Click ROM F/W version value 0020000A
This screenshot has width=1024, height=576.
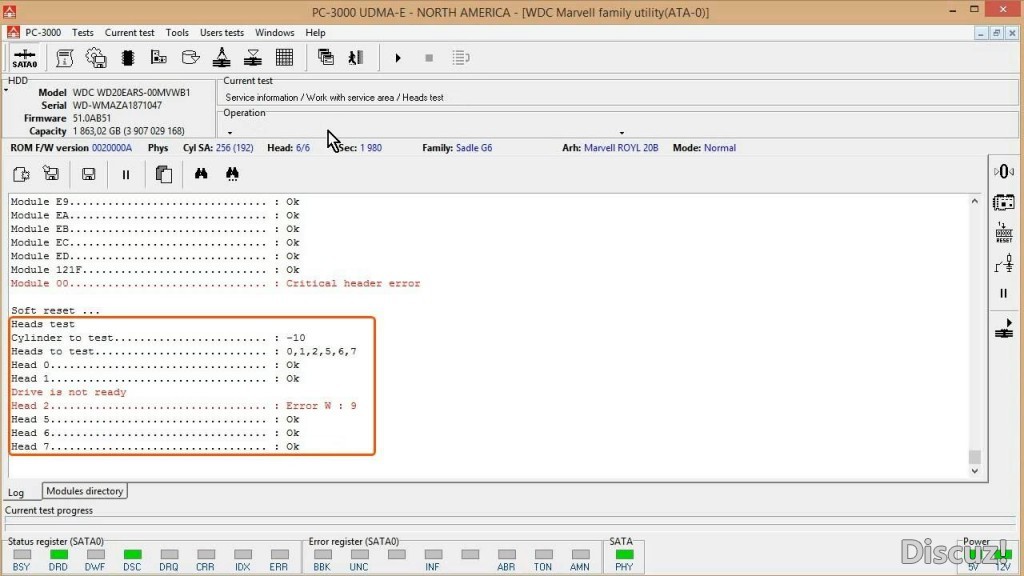pos(112,148)
